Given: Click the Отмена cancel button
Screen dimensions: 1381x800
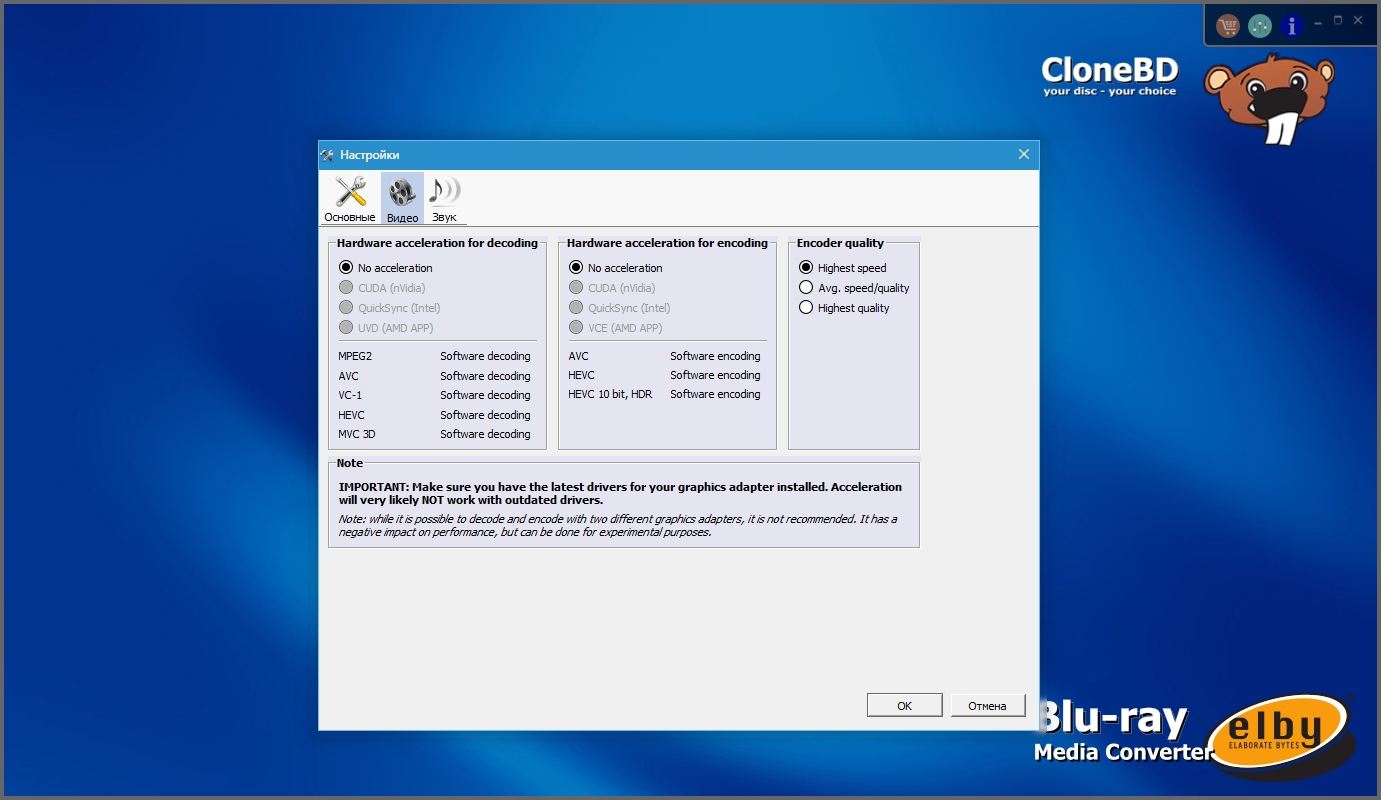Looking at the screenshot, I should tap(987, 705).
